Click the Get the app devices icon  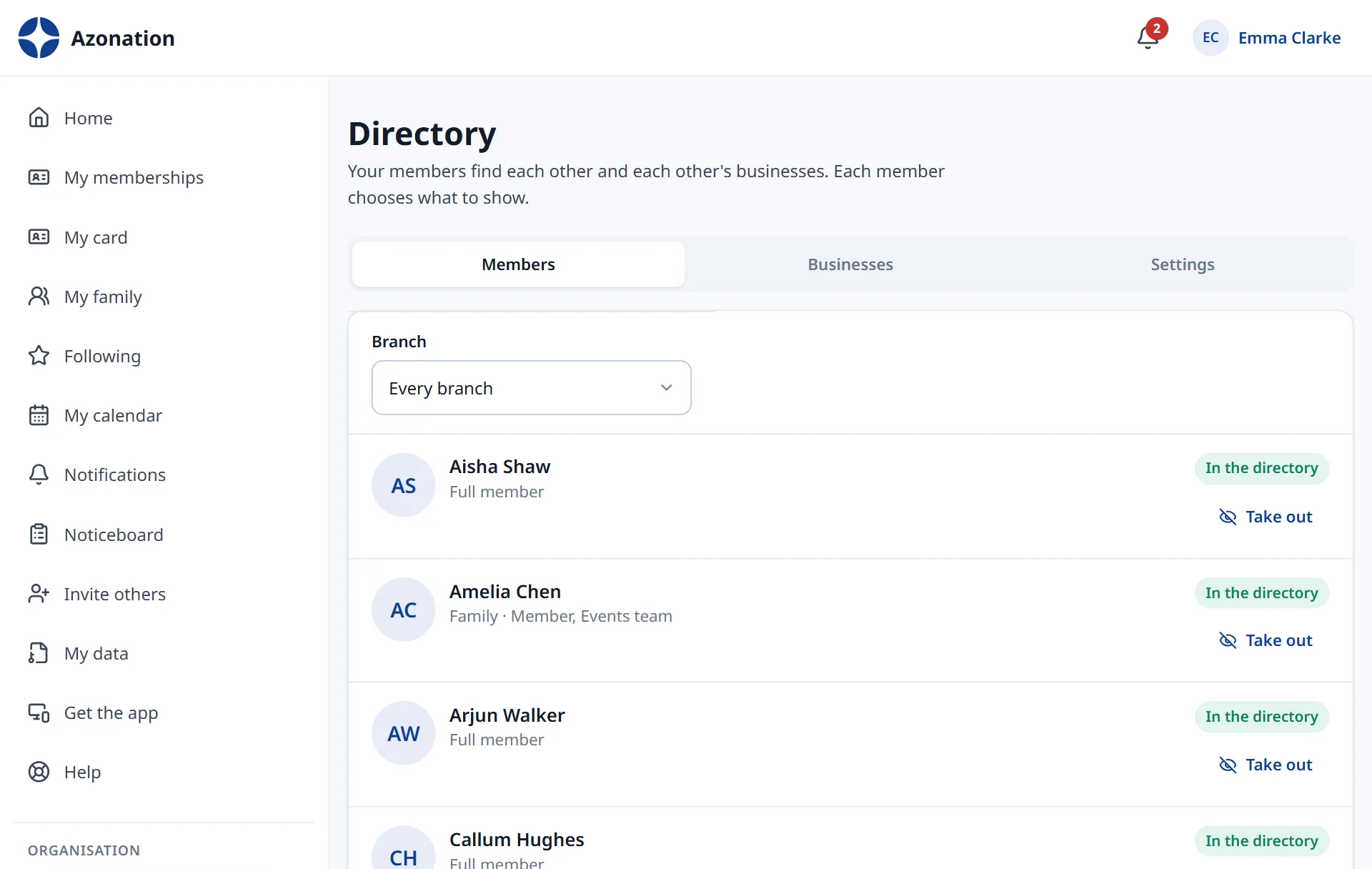tap(39, 712)
